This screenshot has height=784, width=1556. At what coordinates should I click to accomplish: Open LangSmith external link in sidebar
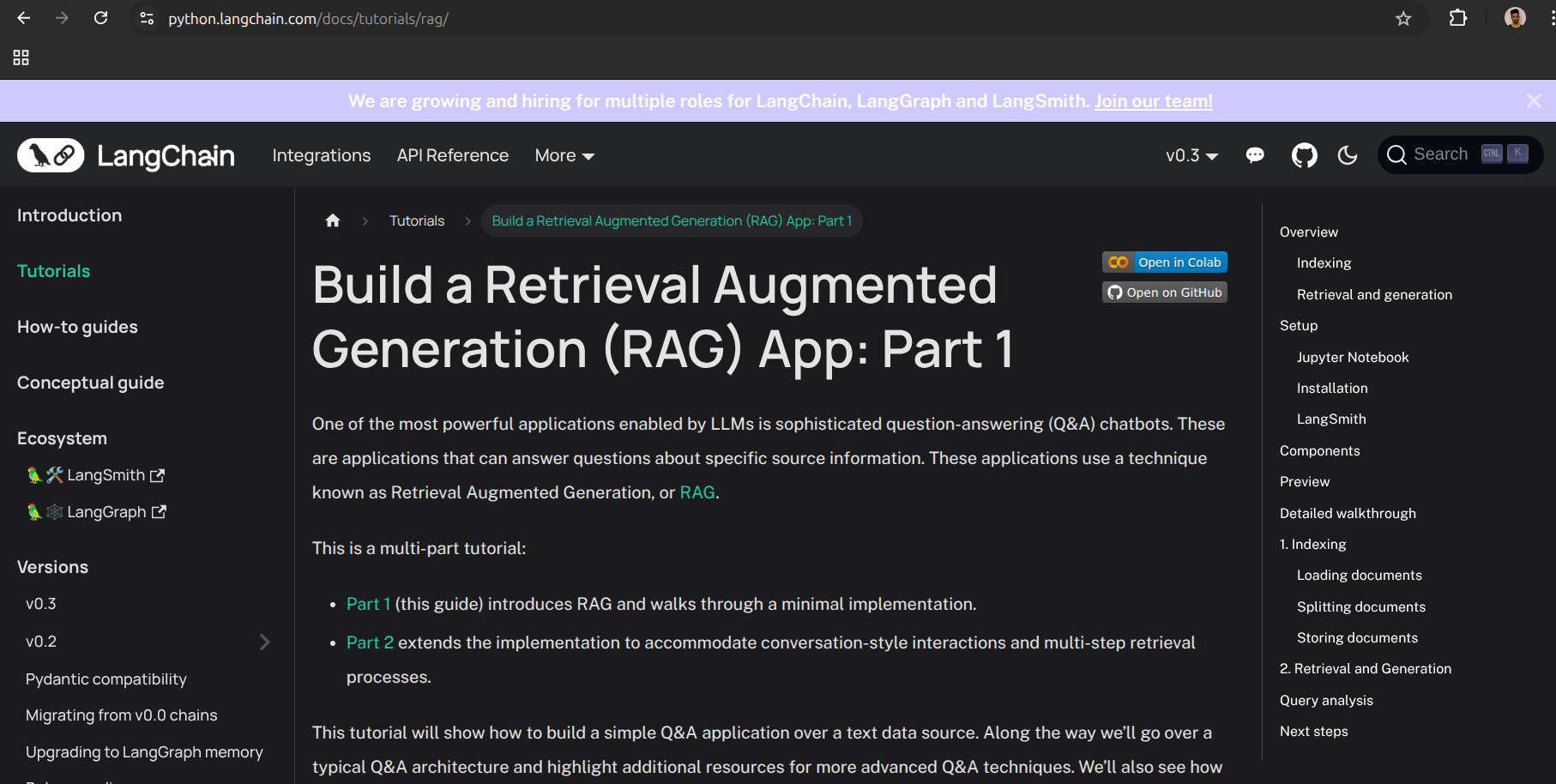click(96, 475)
